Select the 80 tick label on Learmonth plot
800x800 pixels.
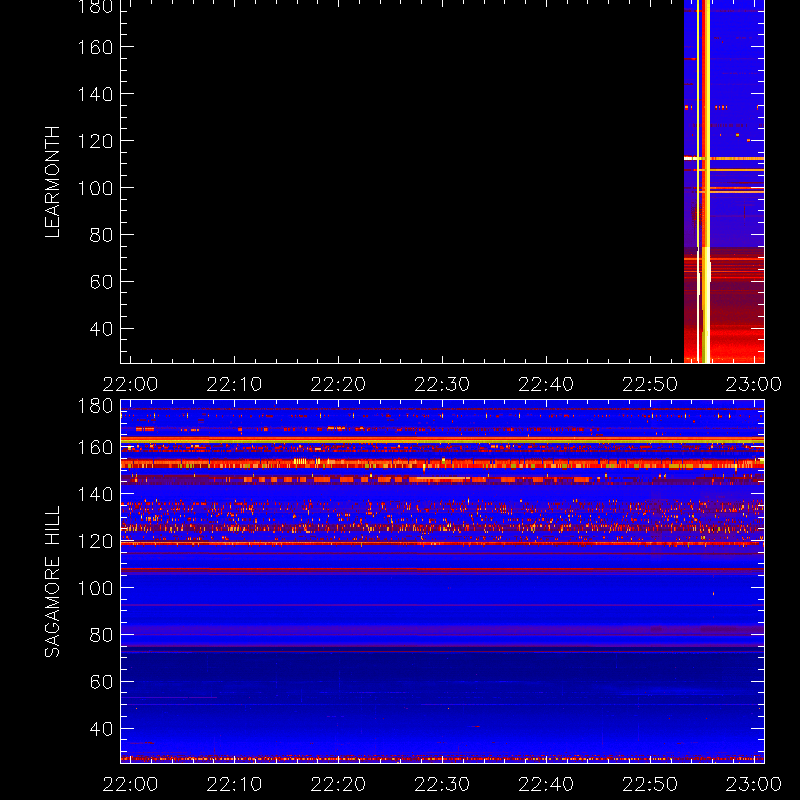[x=101, y=235]
